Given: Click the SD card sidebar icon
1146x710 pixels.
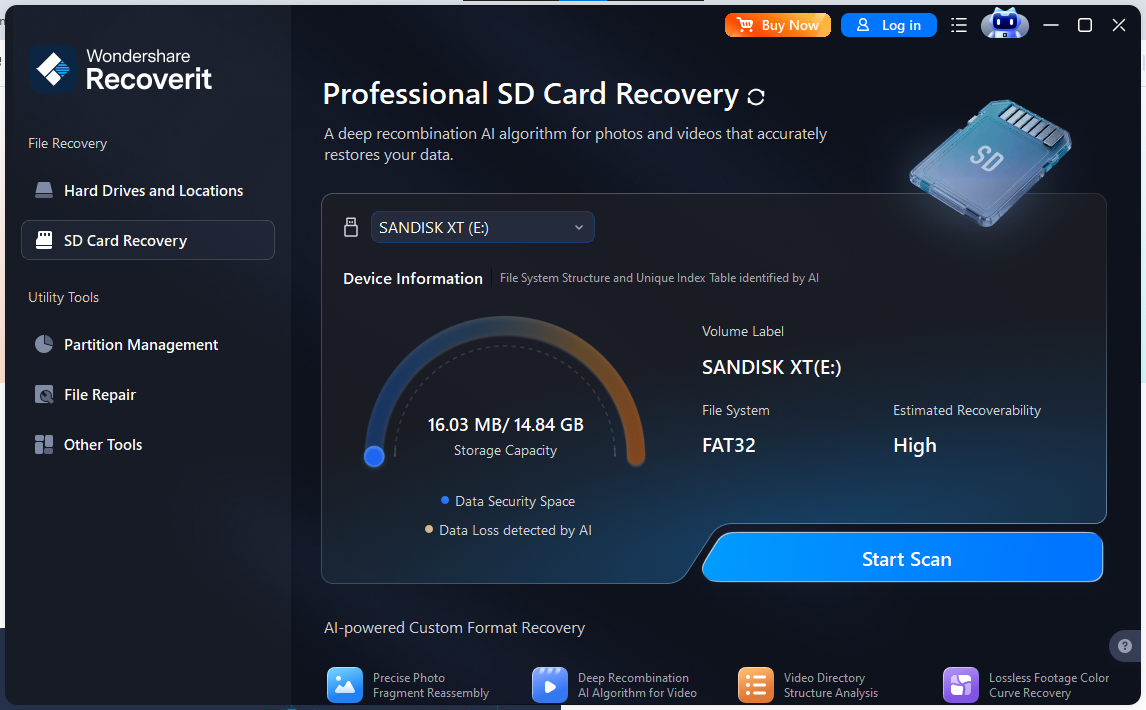Looking at the screenshot, I should 44,241.
